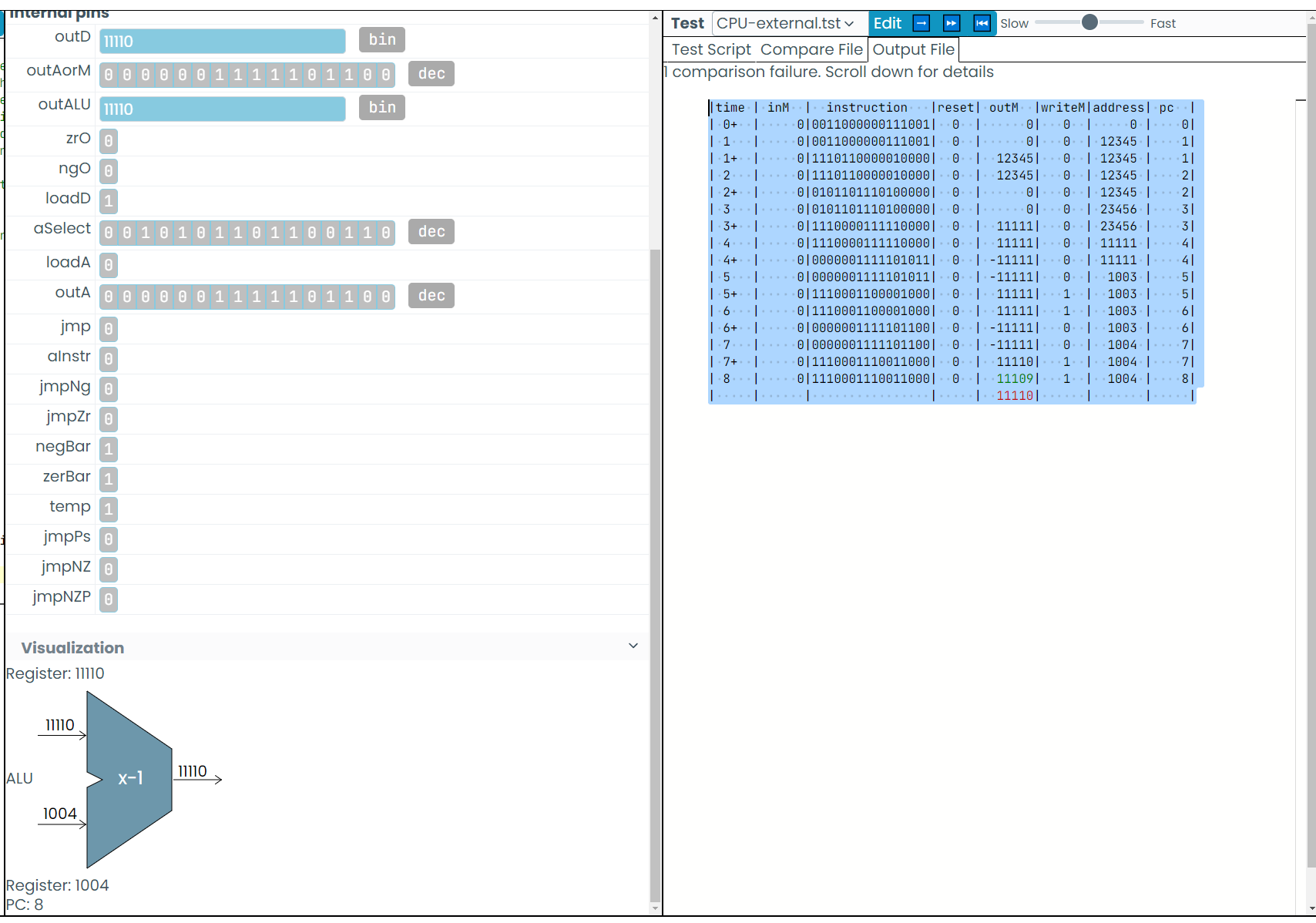Click the internal pins panel scrollbar

pyautogui.click(x=655, y=462)
